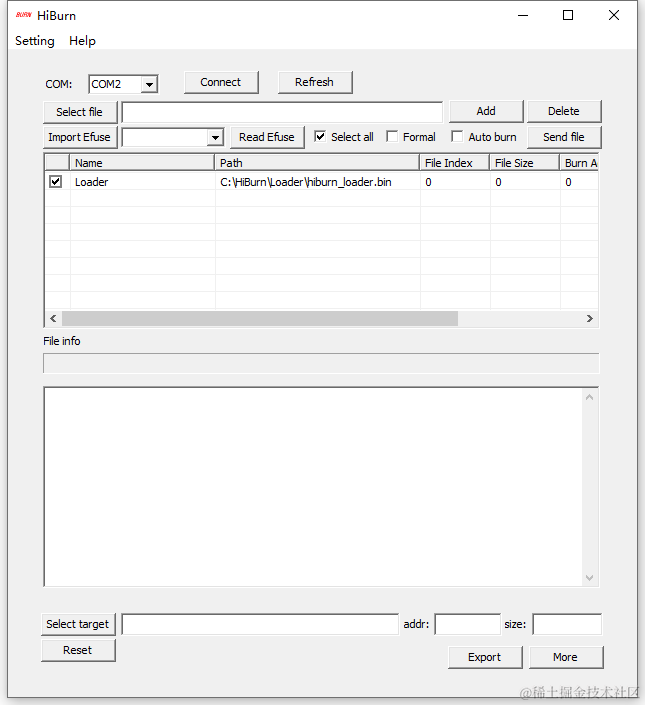
Task: Enable the Auto burn checkbox
Action: [457, 136]
